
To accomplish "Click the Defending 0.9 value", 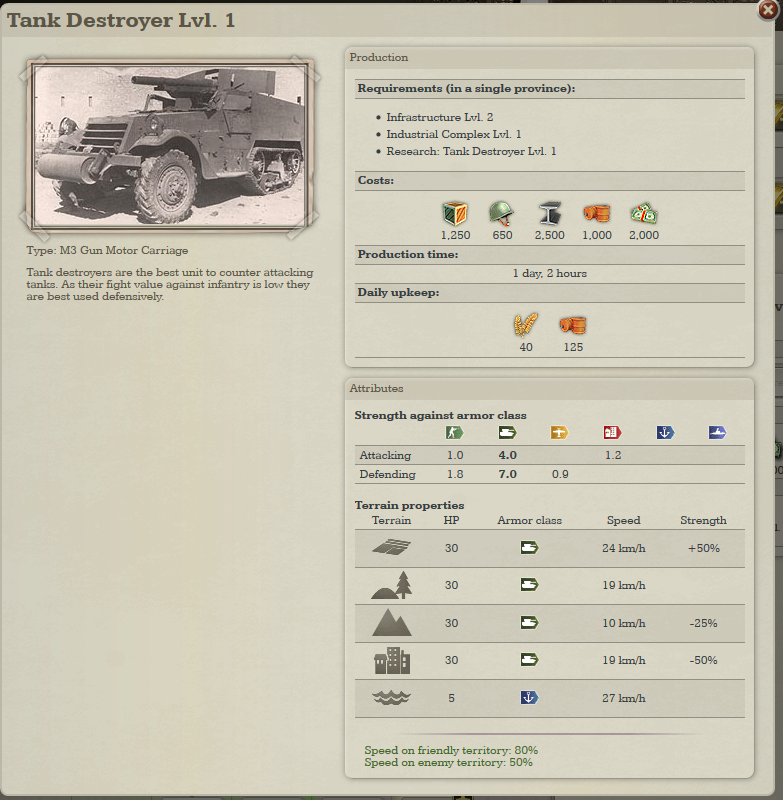I will pyautogui.click(x=560, y=474).
